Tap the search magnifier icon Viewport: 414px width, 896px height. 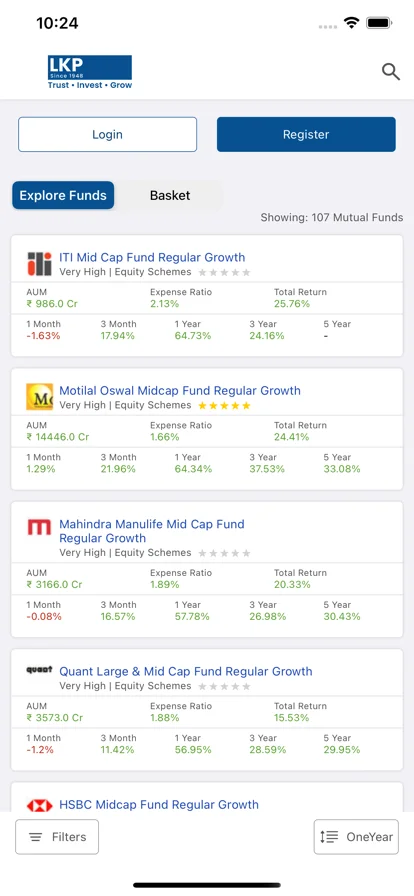point(391,72)
